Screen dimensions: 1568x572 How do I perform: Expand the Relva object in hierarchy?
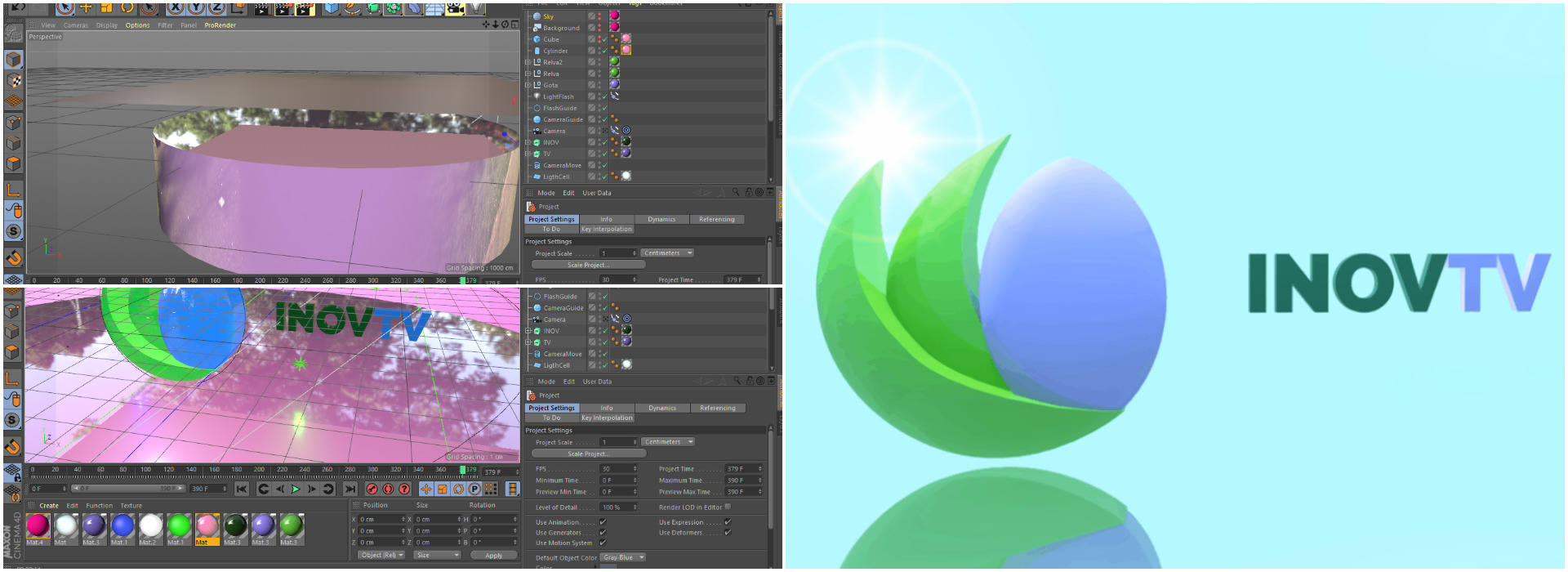528,74
